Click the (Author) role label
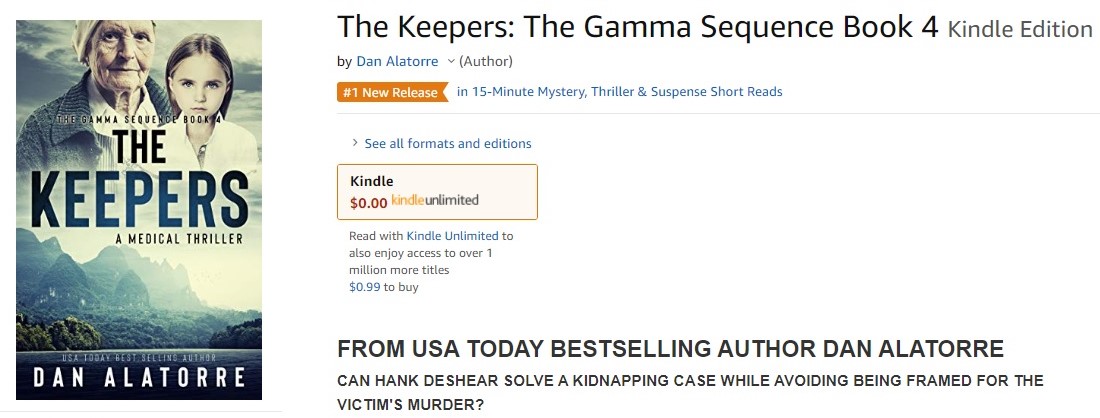The height and width of the screenshot is (418, 1100). click(x=486, y=62)
